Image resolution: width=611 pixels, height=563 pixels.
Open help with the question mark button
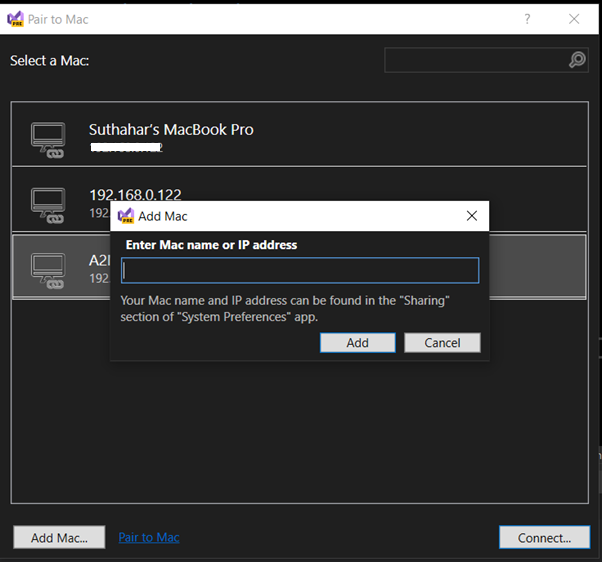click(527, 19)
